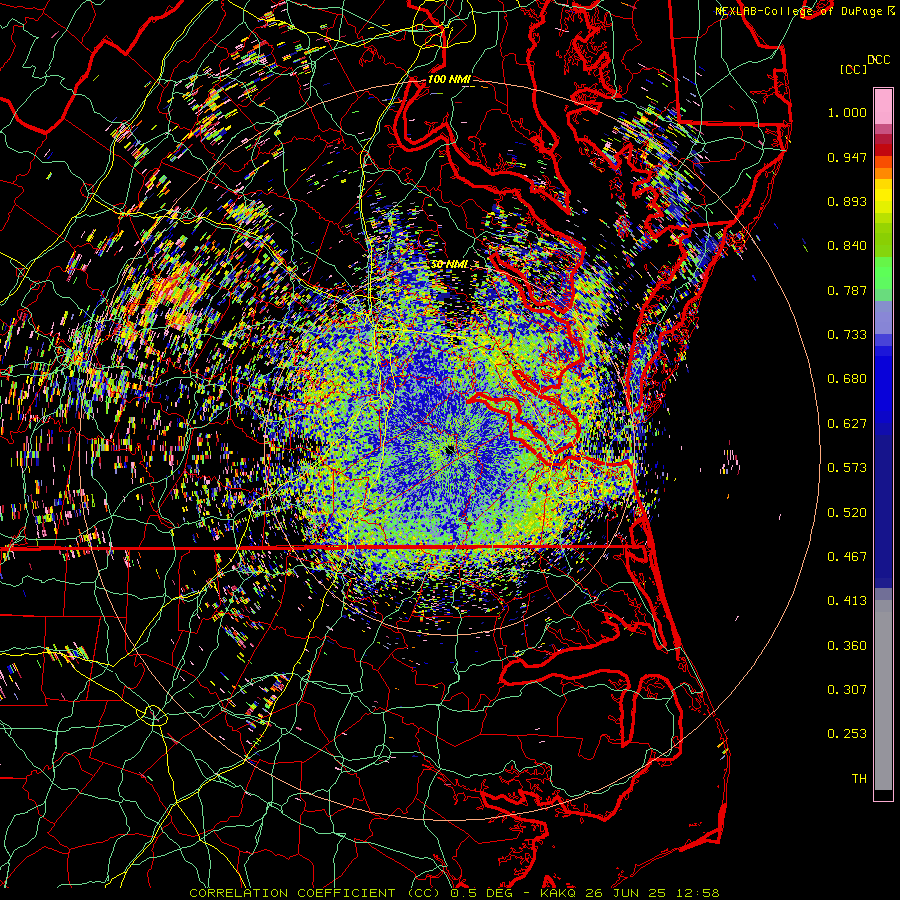The height and width of the screenshot is (900, 900).
Task: Pick the pink swatch on the color bar
Action: click(x=883, y=106)
